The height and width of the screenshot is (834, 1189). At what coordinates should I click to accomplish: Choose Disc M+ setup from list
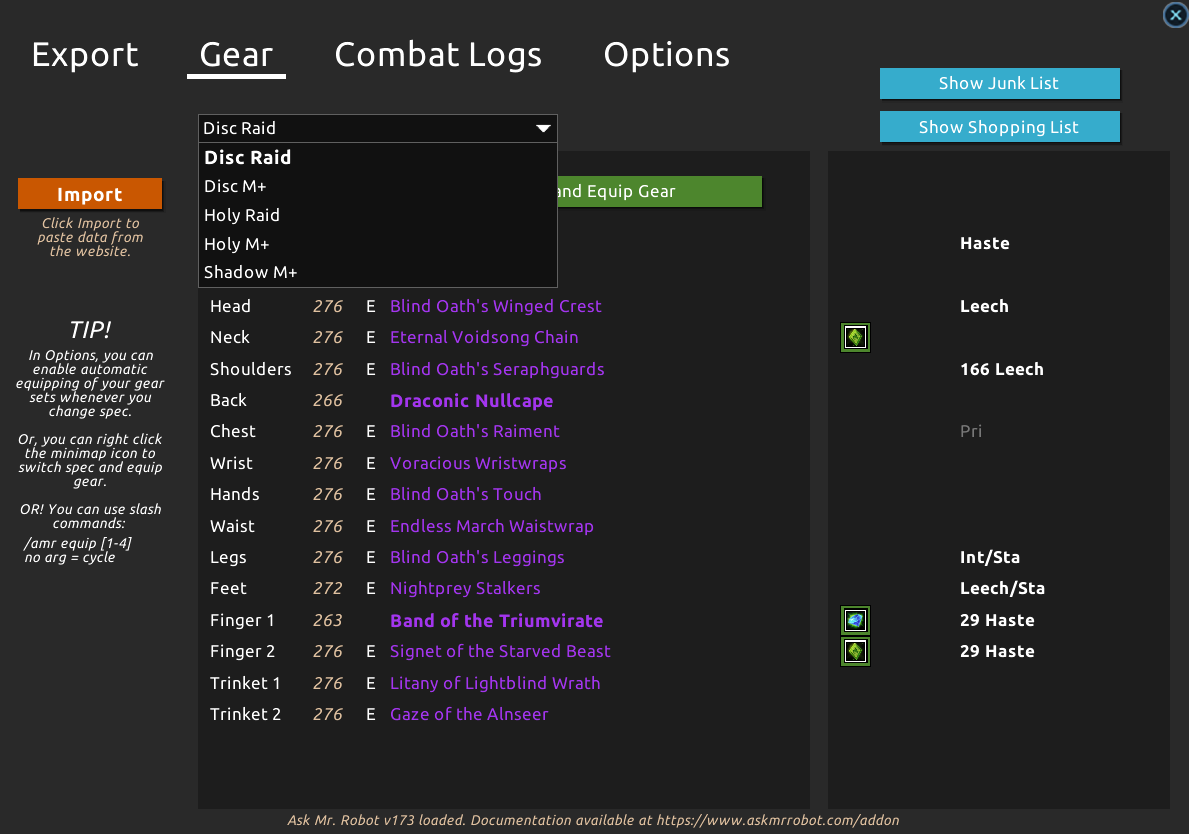378,186
